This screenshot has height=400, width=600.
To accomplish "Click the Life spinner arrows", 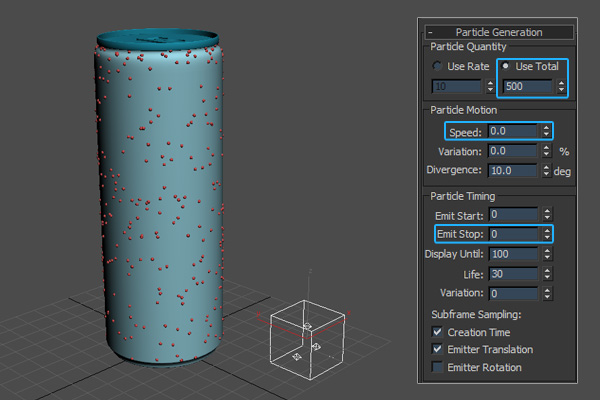I will (x=546, y=273).
